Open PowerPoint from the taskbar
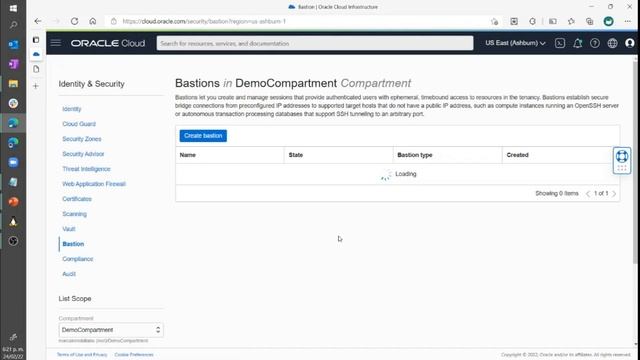Viewport: 640px width, 360px height. click(x=13, y=202)
